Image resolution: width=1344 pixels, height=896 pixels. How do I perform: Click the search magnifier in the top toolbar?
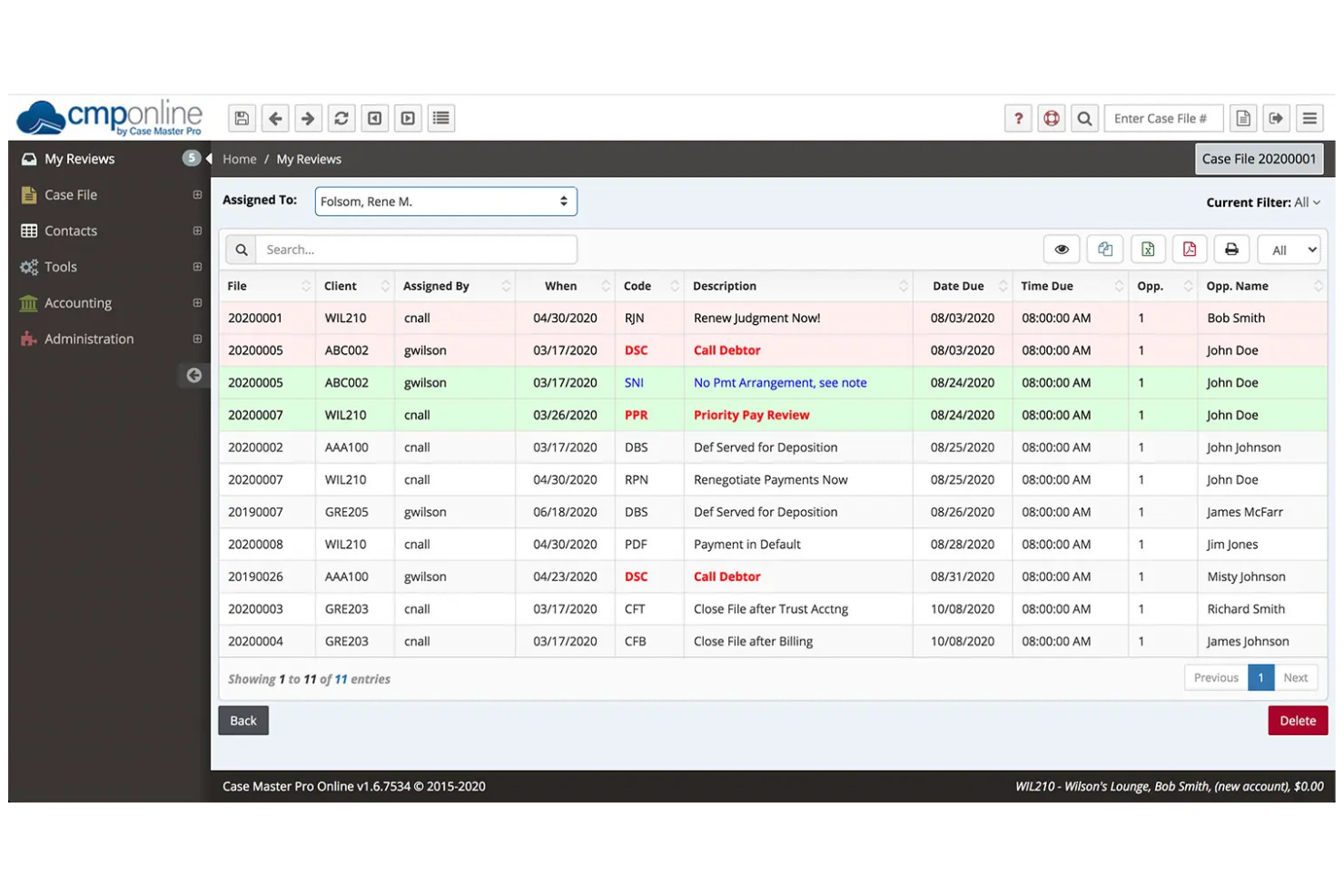coord(1084,117)
